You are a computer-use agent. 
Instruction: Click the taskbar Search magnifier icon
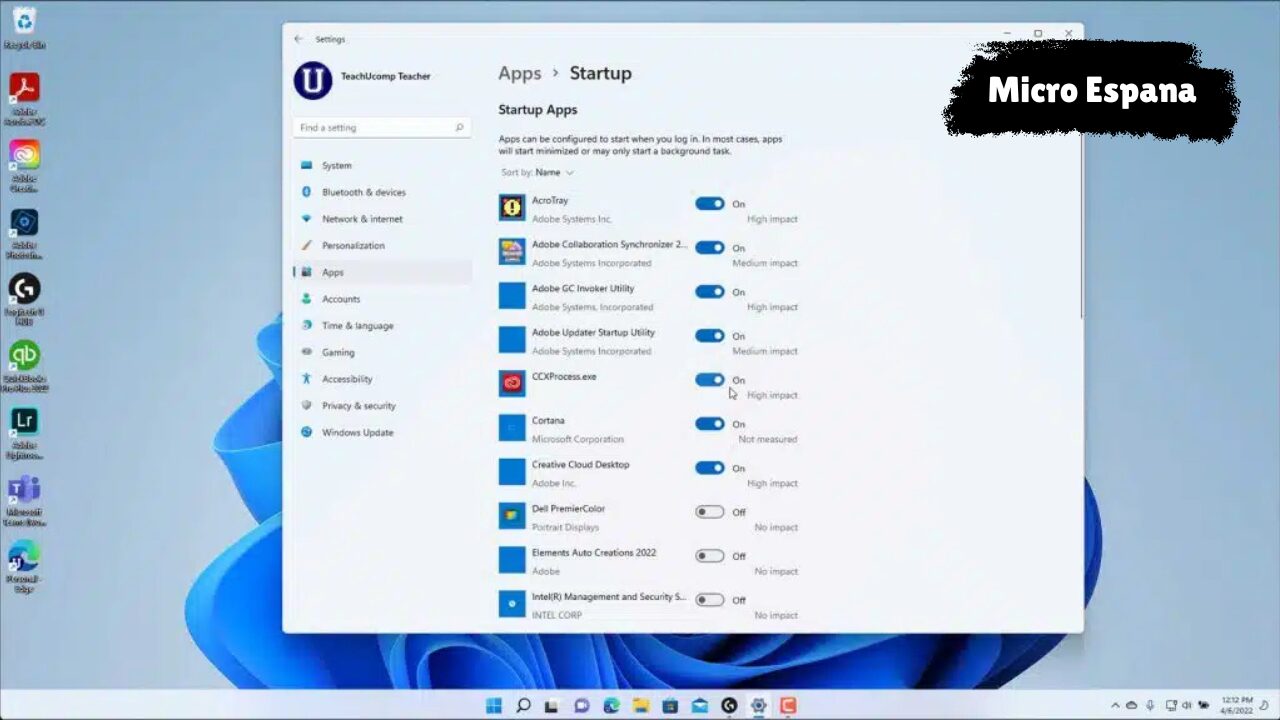(x=523, y=706)
